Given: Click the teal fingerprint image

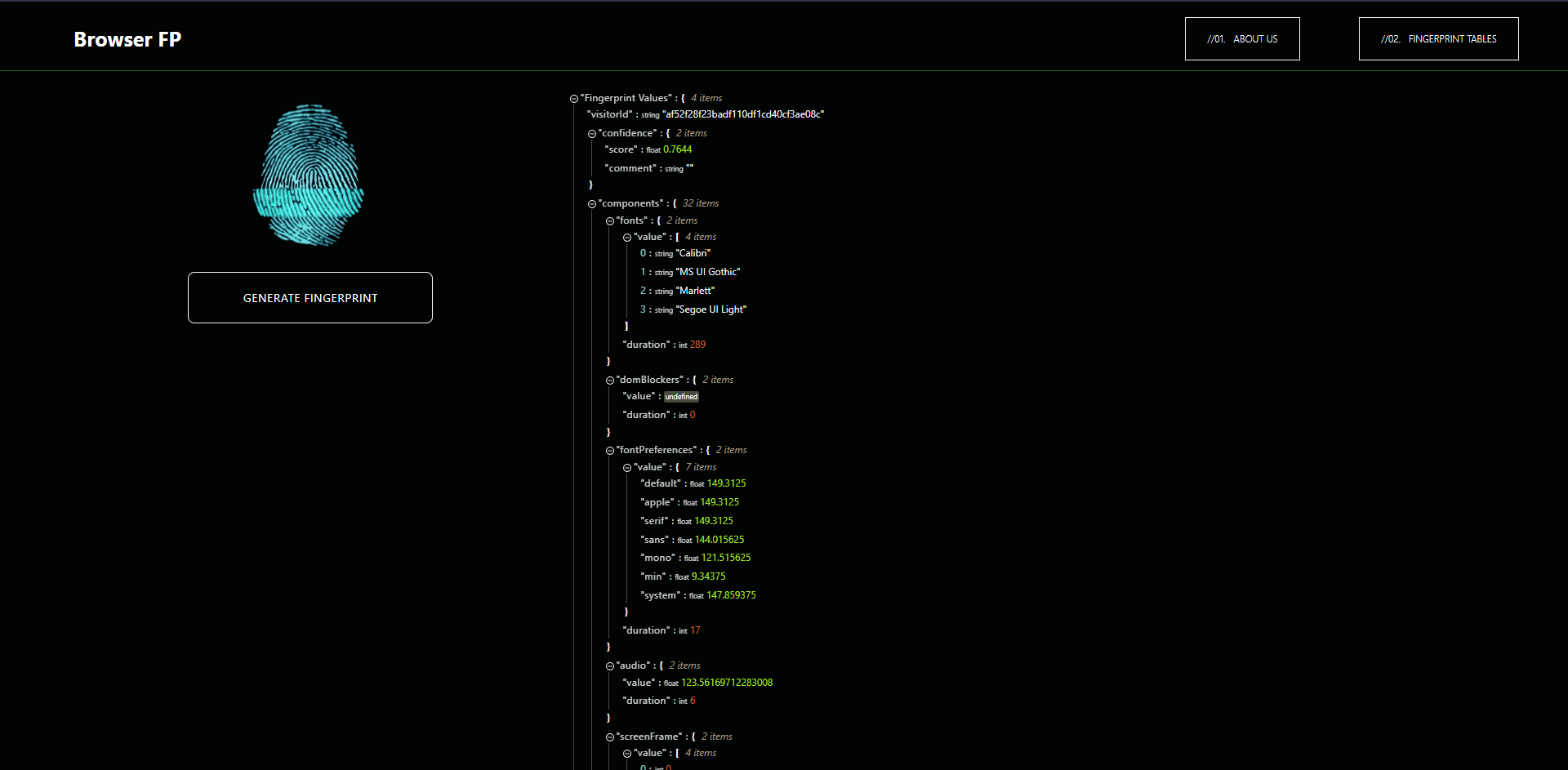Looking at the screenshot, I should coord(309,175).
